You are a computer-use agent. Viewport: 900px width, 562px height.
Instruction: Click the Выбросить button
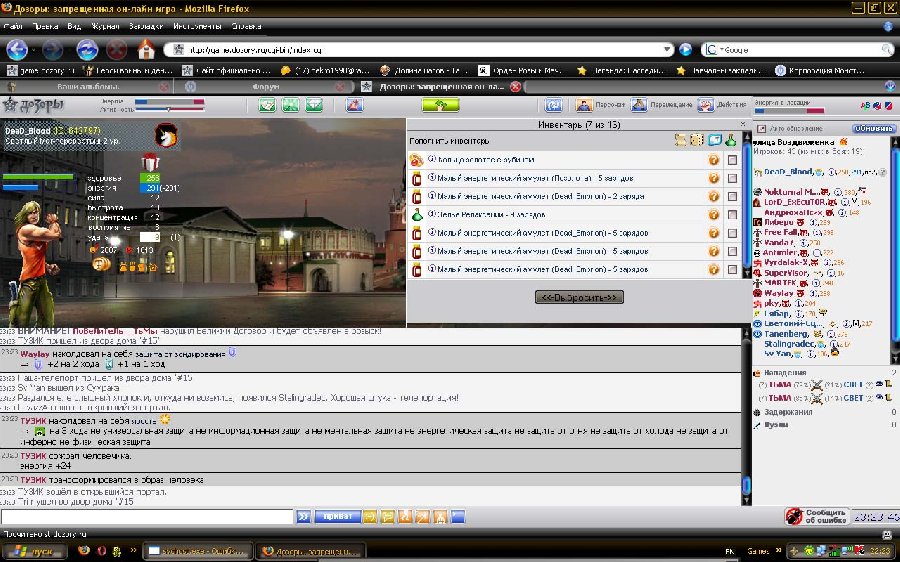click(579, 297)
